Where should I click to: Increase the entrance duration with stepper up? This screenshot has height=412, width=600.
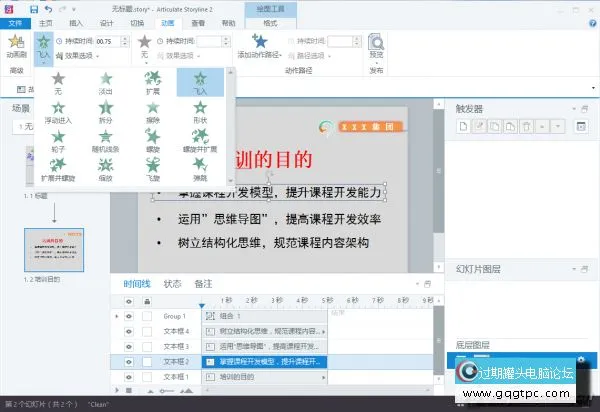[125, 39]
